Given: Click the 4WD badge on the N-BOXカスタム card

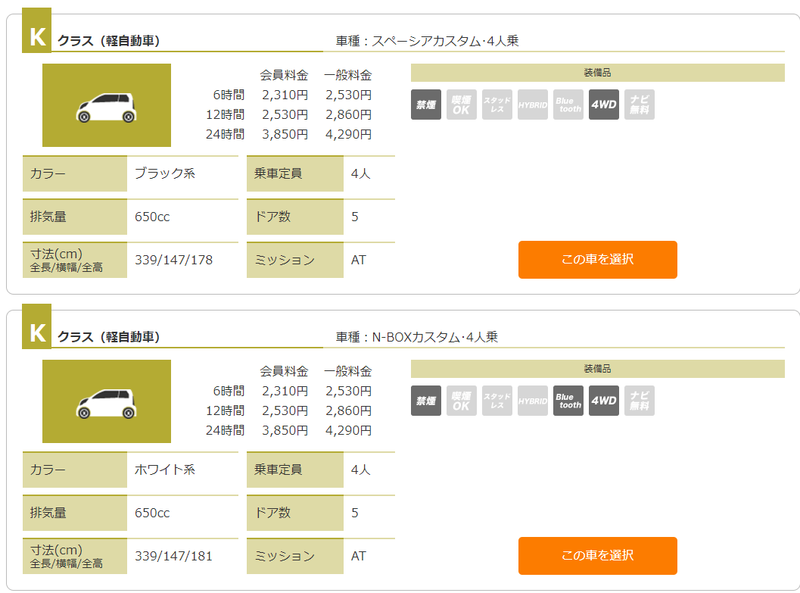Looking at the screenshot, I should (x=604, y=401).
